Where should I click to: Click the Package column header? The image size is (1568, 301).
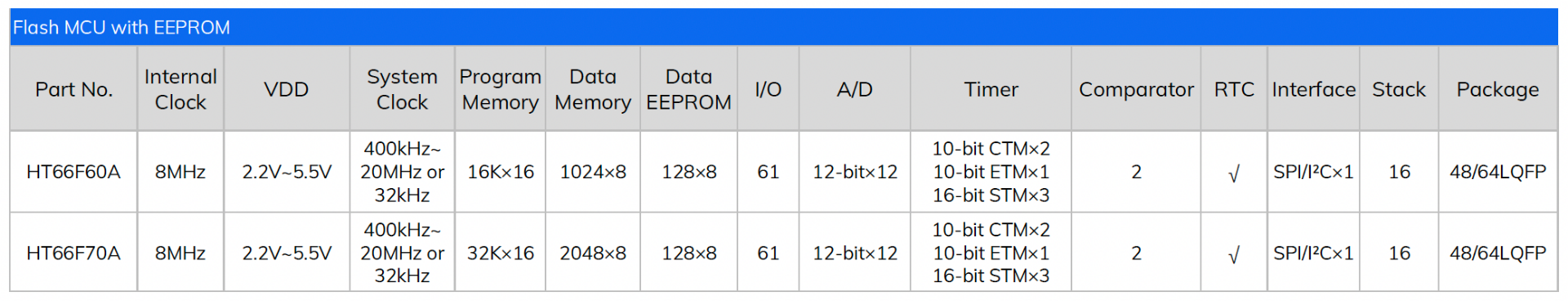point(1498,89)
